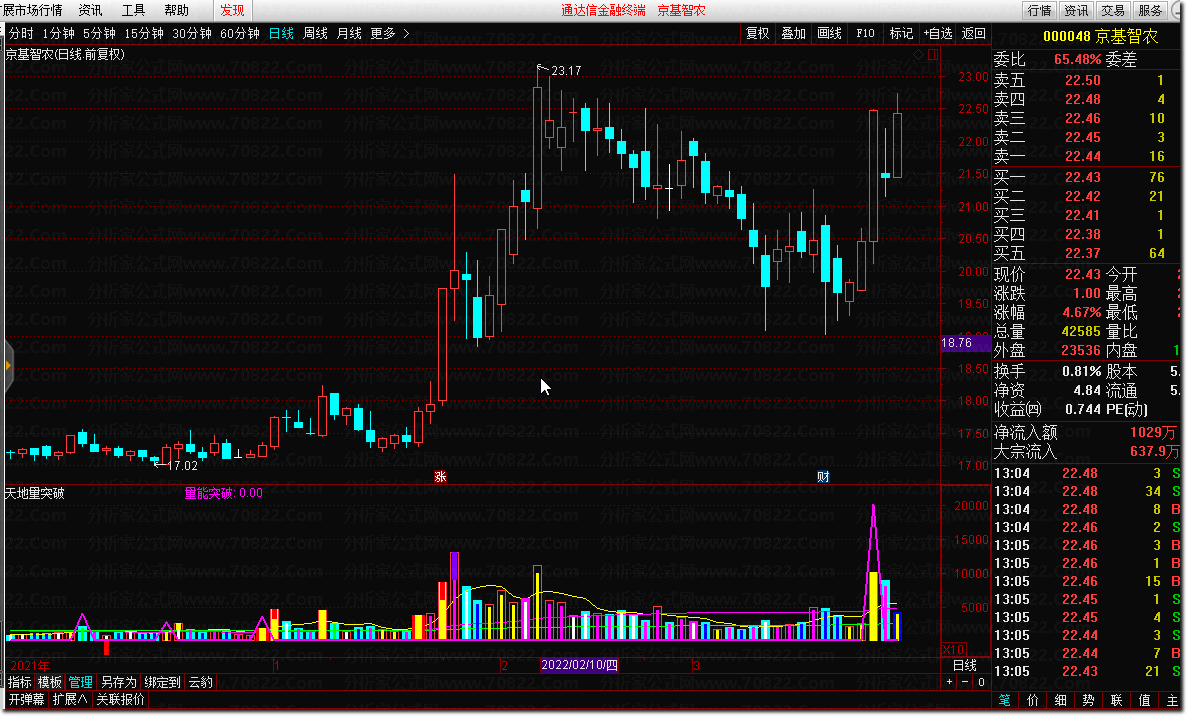Click the 模板 template button
1189x717 pixels.
50,682
